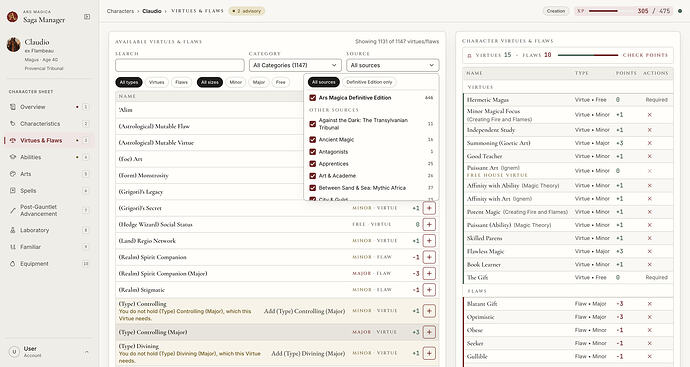The image size is (690, 367).
Task: Remove Summoning (Goetic Art) virtue
Action: tap(650, 143)
